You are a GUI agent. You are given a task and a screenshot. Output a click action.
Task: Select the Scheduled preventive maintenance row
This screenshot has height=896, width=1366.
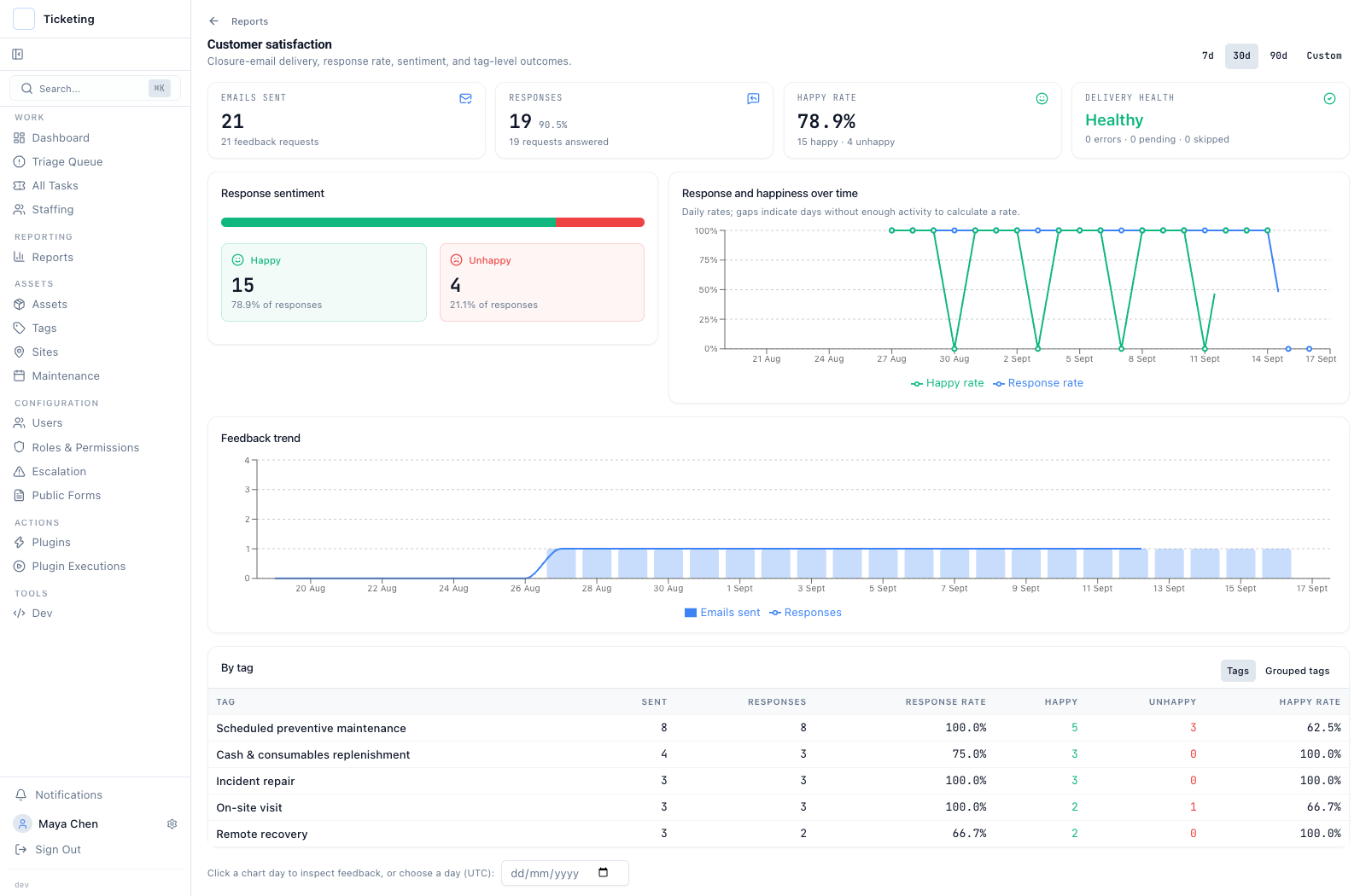pos(779,729)
